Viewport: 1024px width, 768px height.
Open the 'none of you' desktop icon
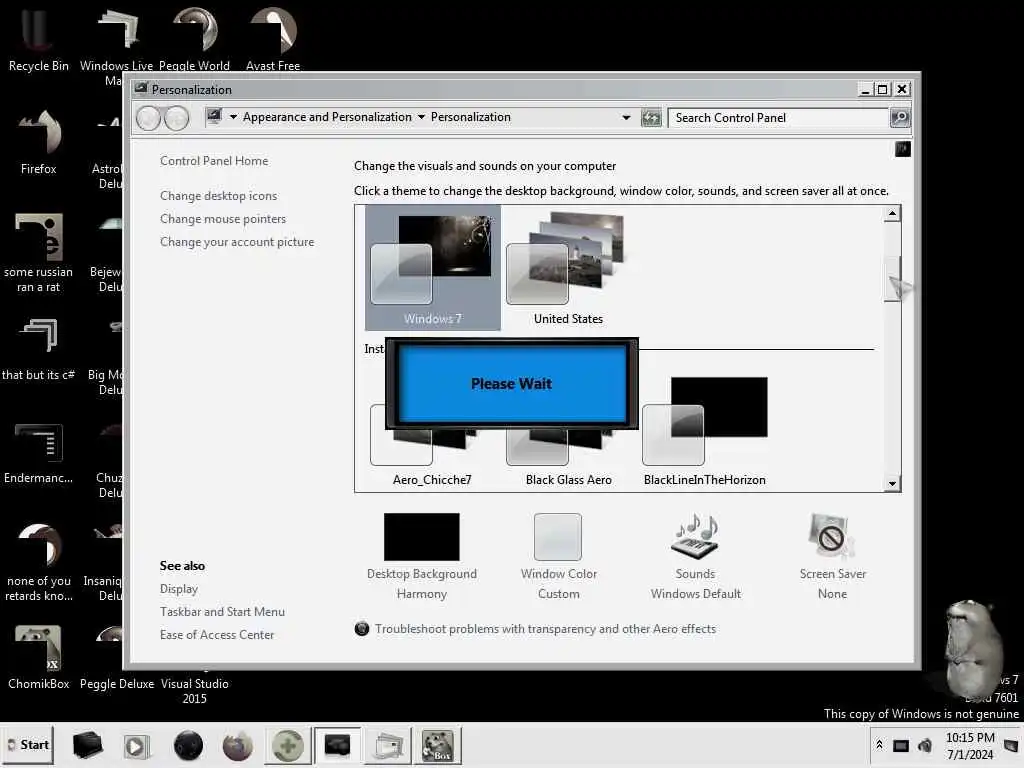pos(38,562)
